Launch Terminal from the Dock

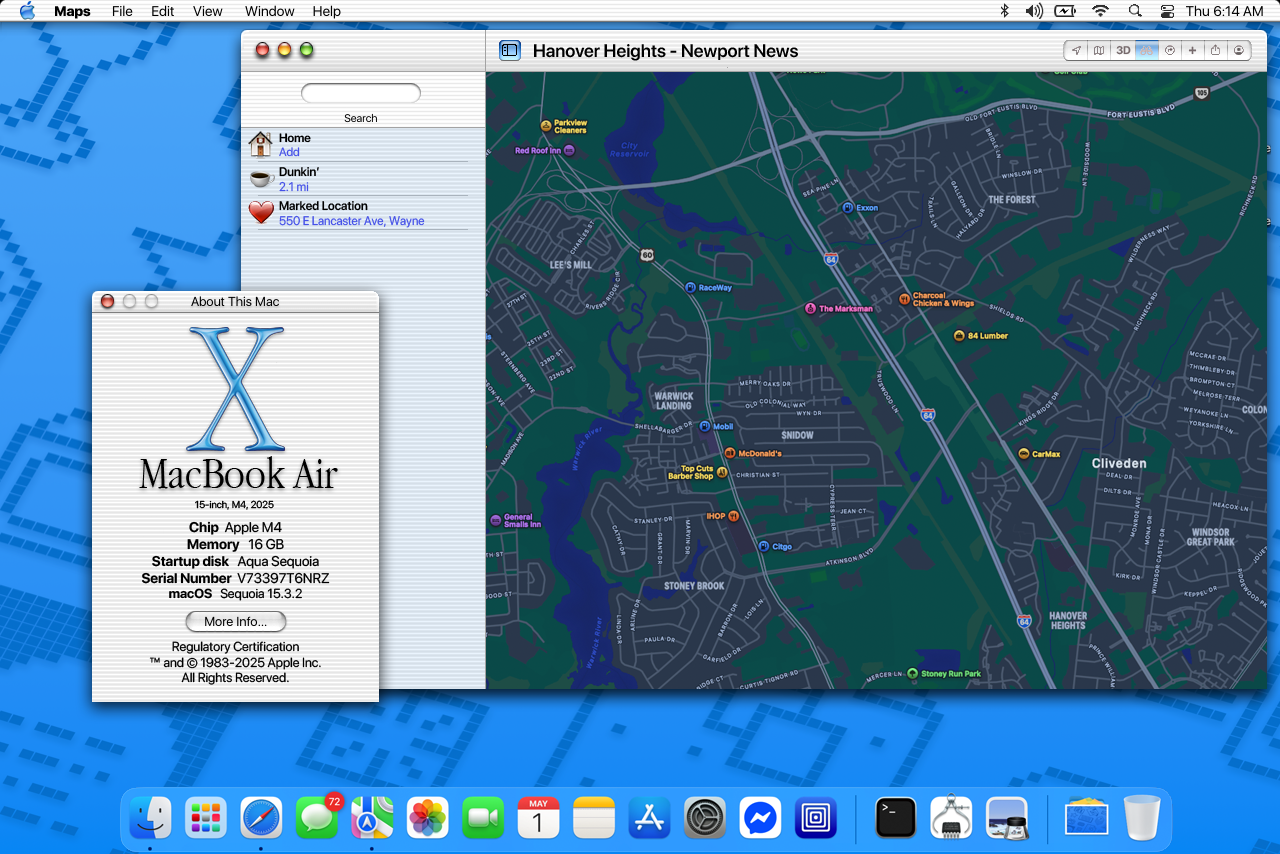[x=896, y=818]
